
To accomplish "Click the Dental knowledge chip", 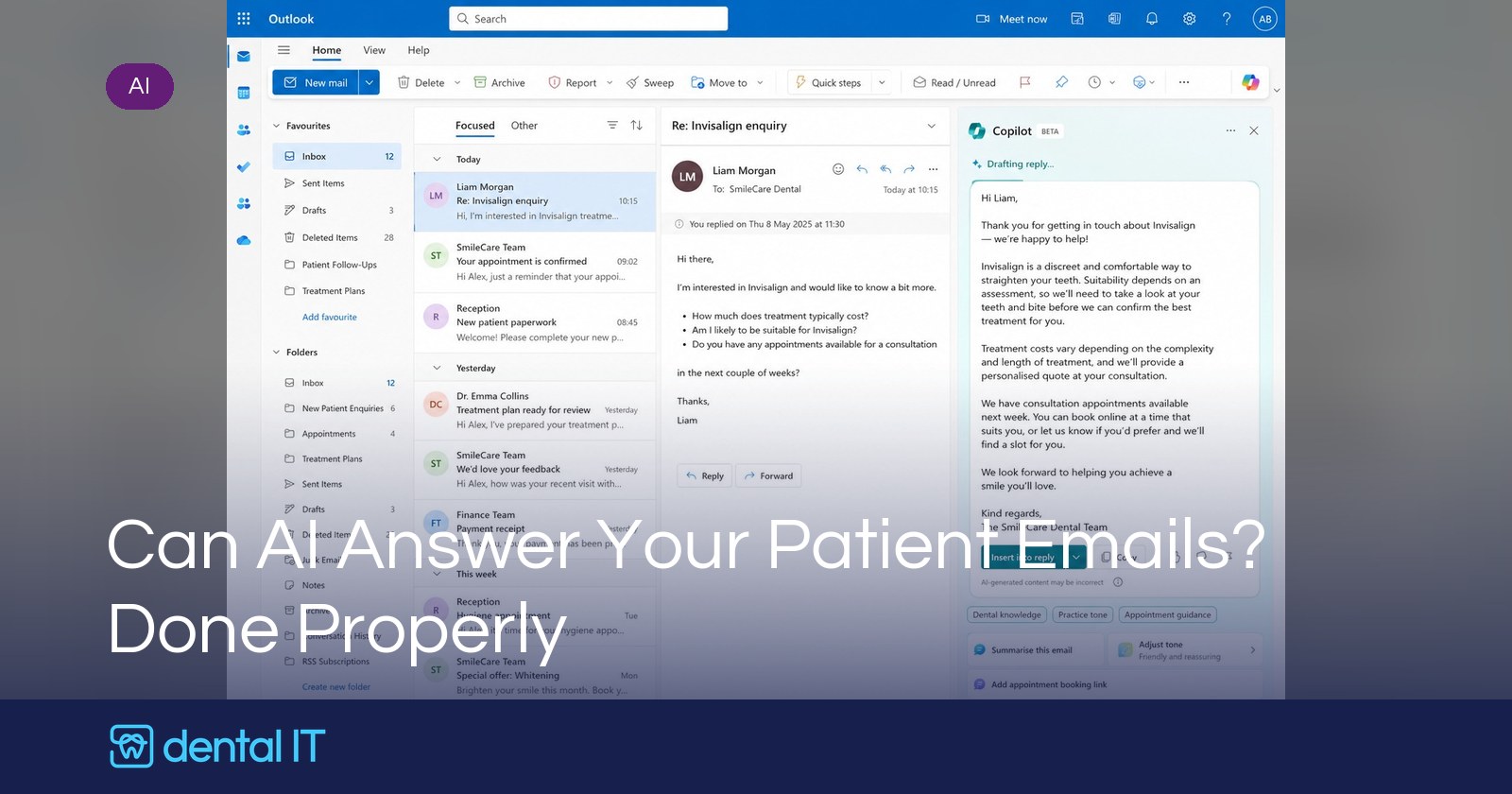I will coord(1007,615).
